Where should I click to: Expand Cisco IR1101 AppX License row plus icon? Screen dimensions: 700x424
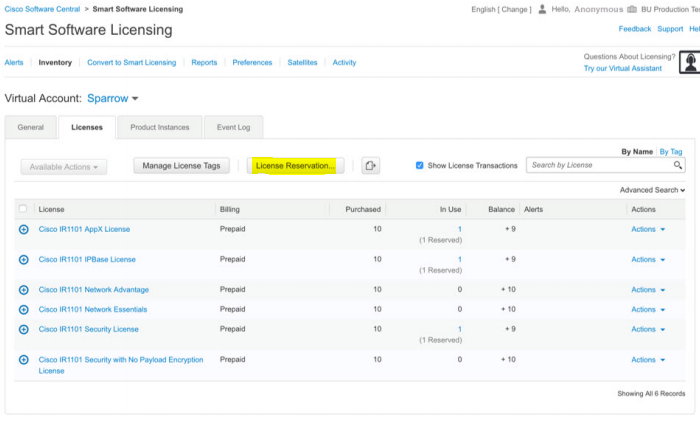point(24,229)
